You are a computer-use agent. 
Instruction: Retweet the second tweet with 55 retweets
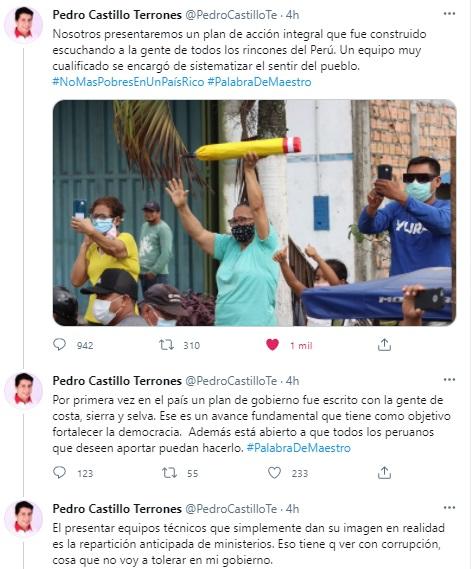(169, 472)
